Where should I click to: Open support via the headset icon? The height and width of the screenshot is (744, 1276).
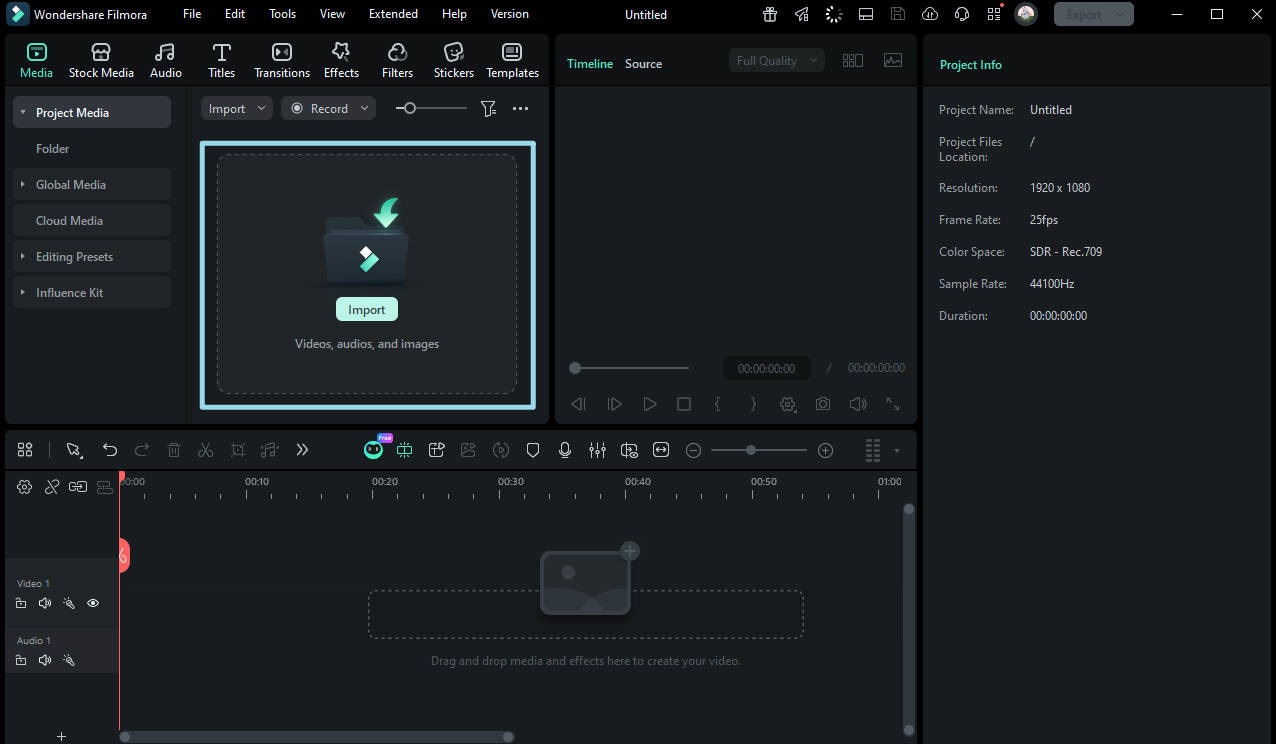click(x=961, y=14)
